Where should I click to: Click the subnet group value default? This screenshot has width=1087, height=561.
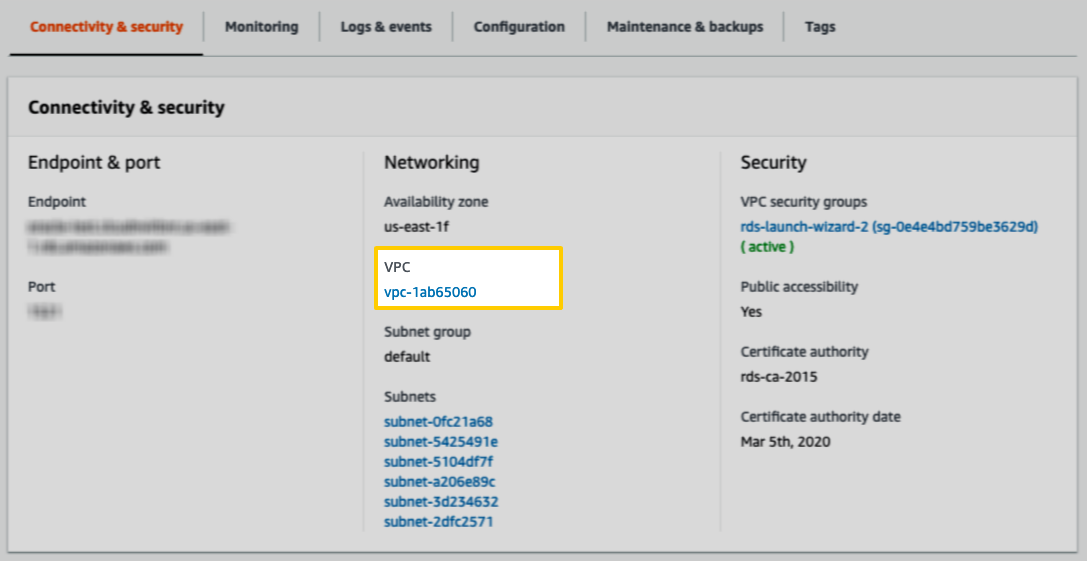407,357
